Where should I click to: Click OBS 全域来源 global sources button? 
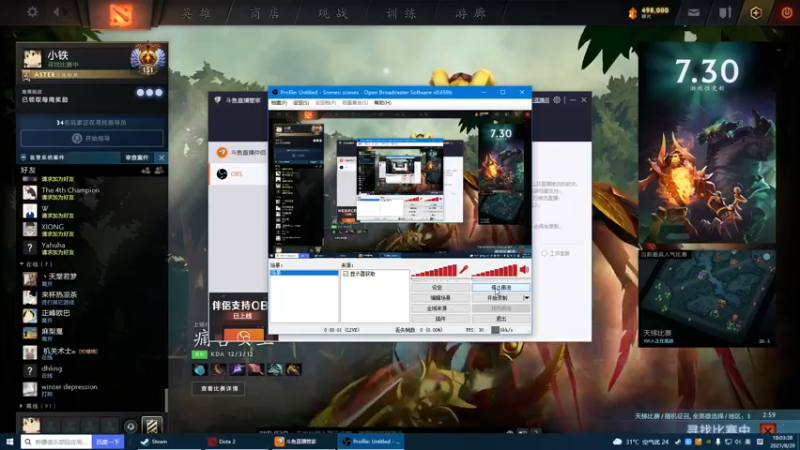pos(440,308)
